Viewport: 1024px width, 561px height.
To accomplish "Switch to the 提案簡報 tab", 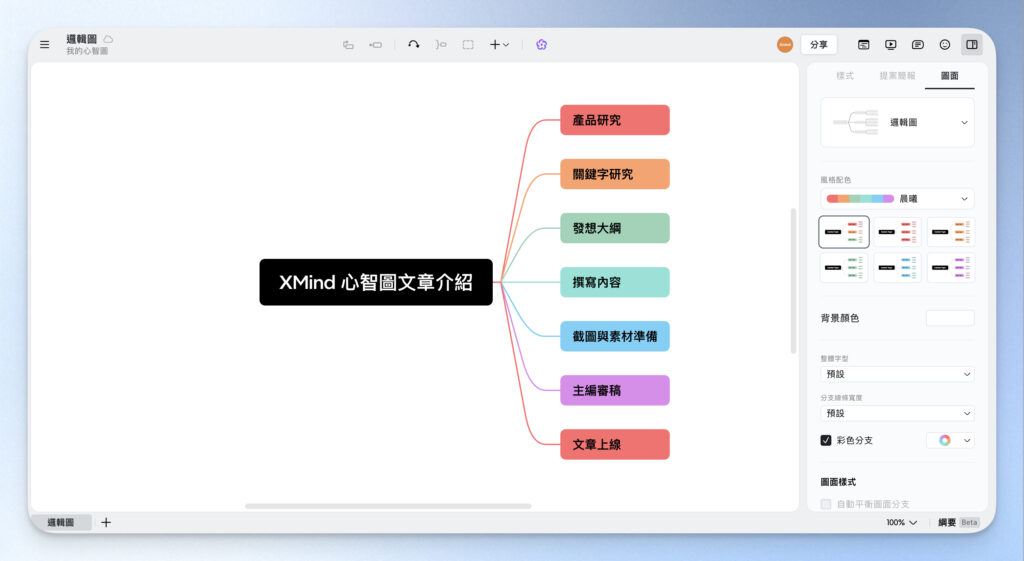I will [x=897, y=76].
